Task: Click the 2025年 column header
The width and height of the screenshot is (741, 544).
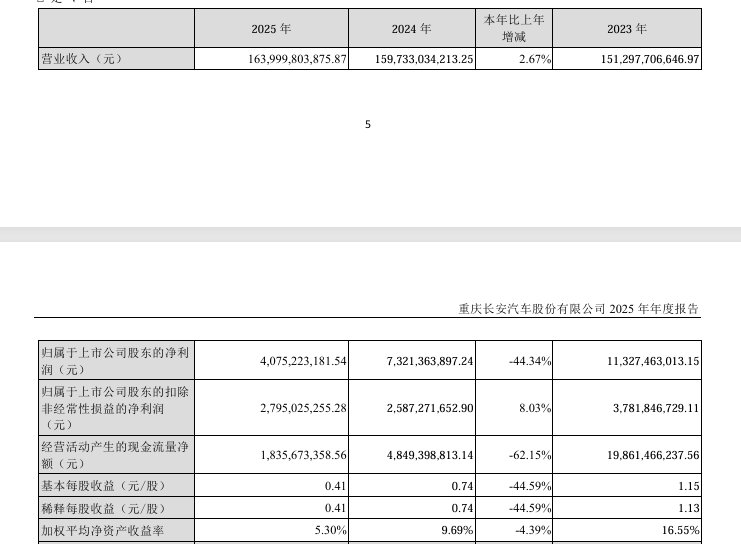Action: (270, 30)
